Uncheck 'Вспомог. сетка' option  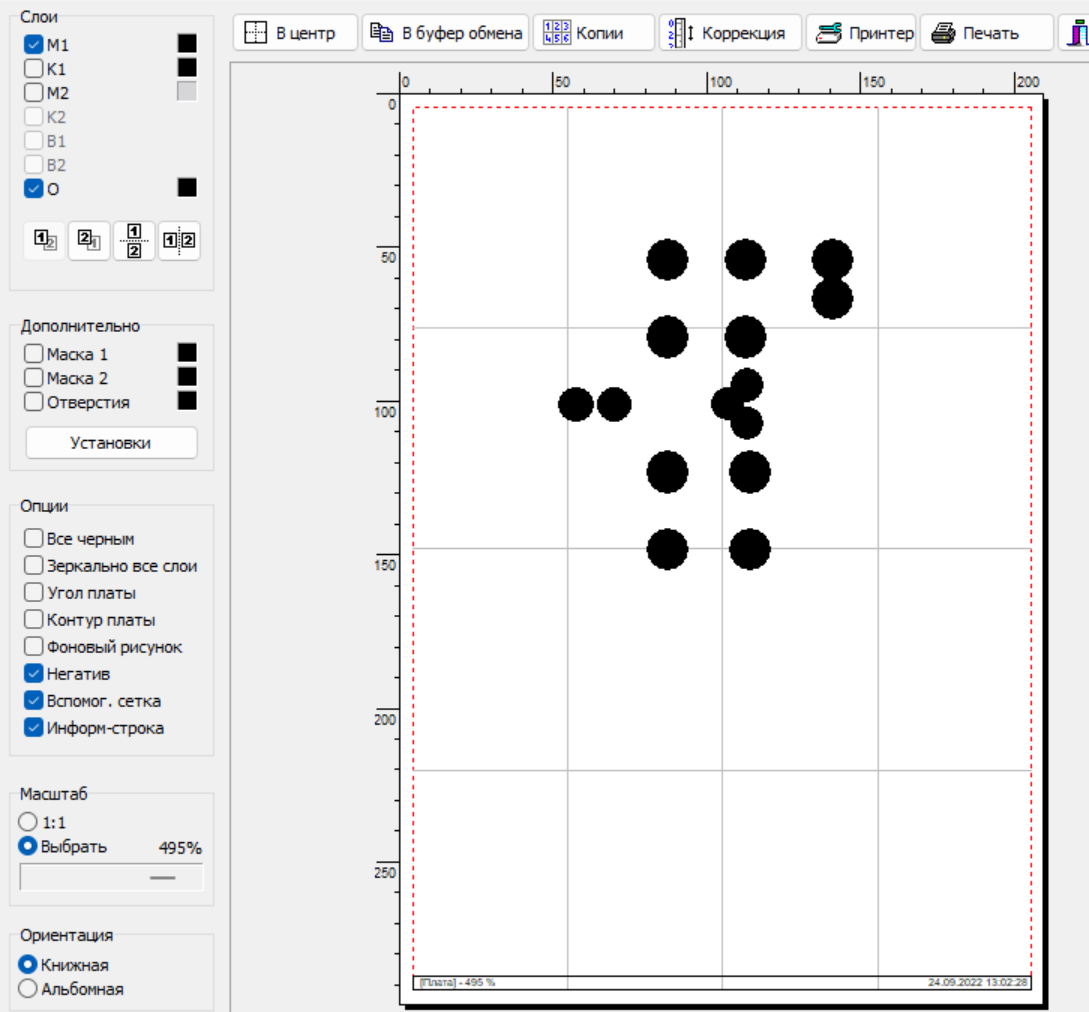point(33,700)
